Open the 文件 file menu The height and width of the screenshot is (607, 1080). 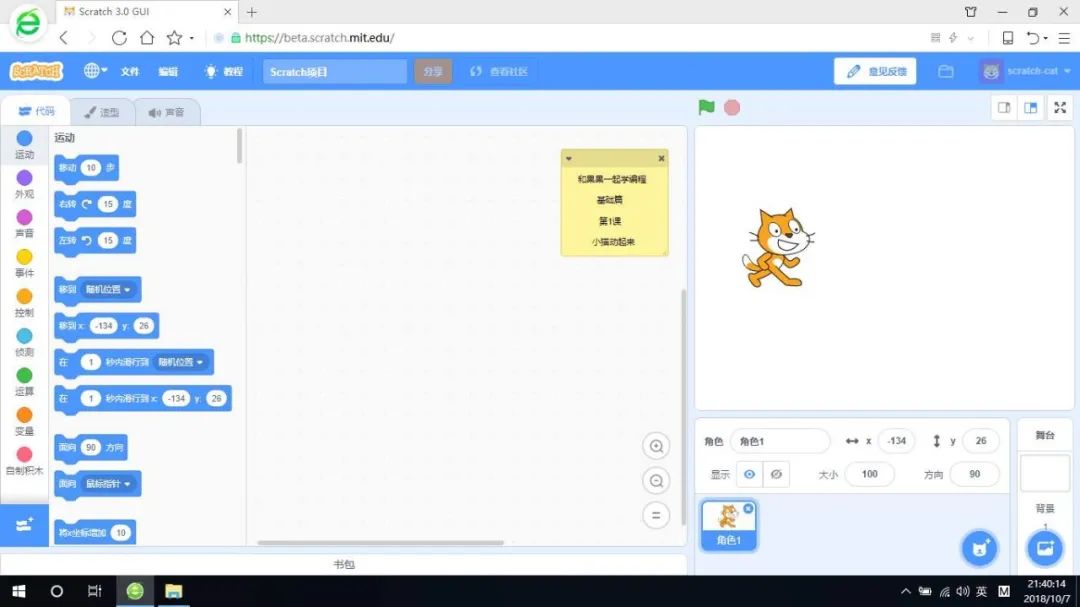[x=130, y=72]
